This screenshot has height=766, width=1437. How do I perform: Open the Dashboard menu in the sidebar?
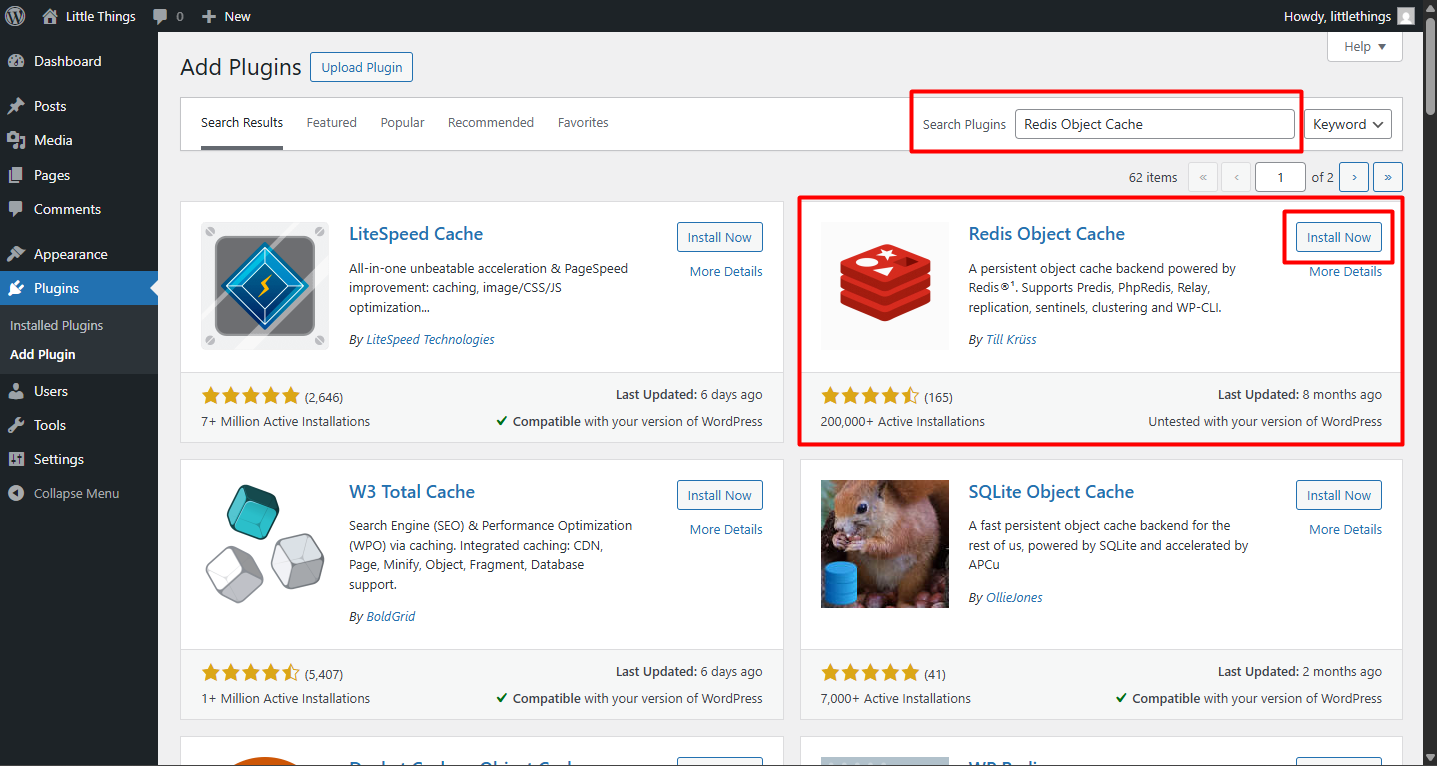pyautogui.click(x=67, y=61)
